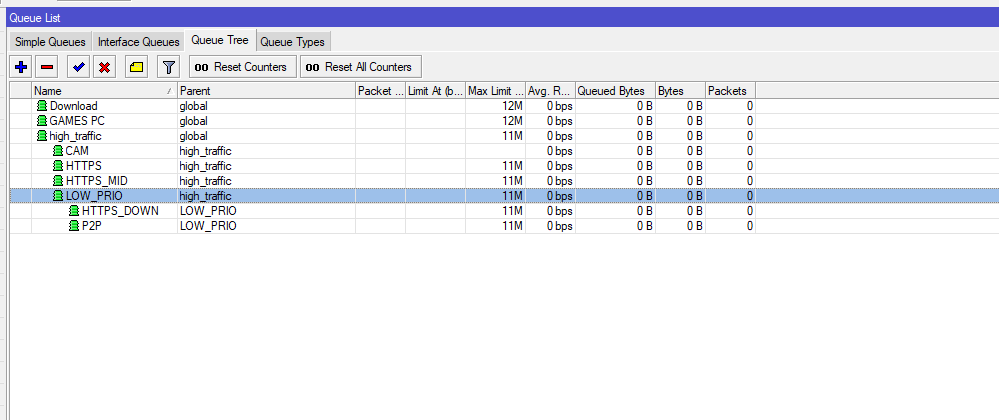
Task: Click the 12M max limit of GAMES PC
Action: (512, 121)
